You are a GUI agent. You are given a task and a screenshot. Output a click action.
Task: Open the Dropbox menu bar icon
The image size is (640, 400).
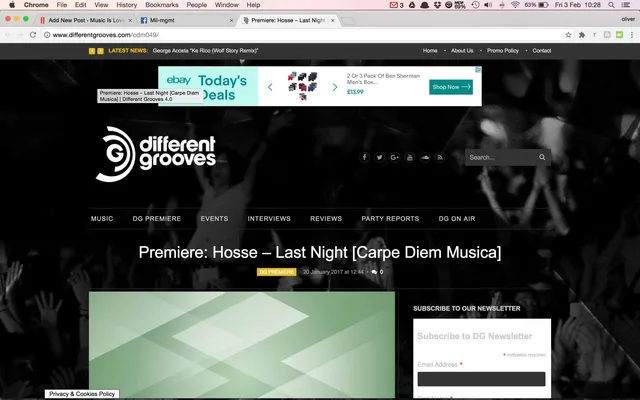point(437,5)
